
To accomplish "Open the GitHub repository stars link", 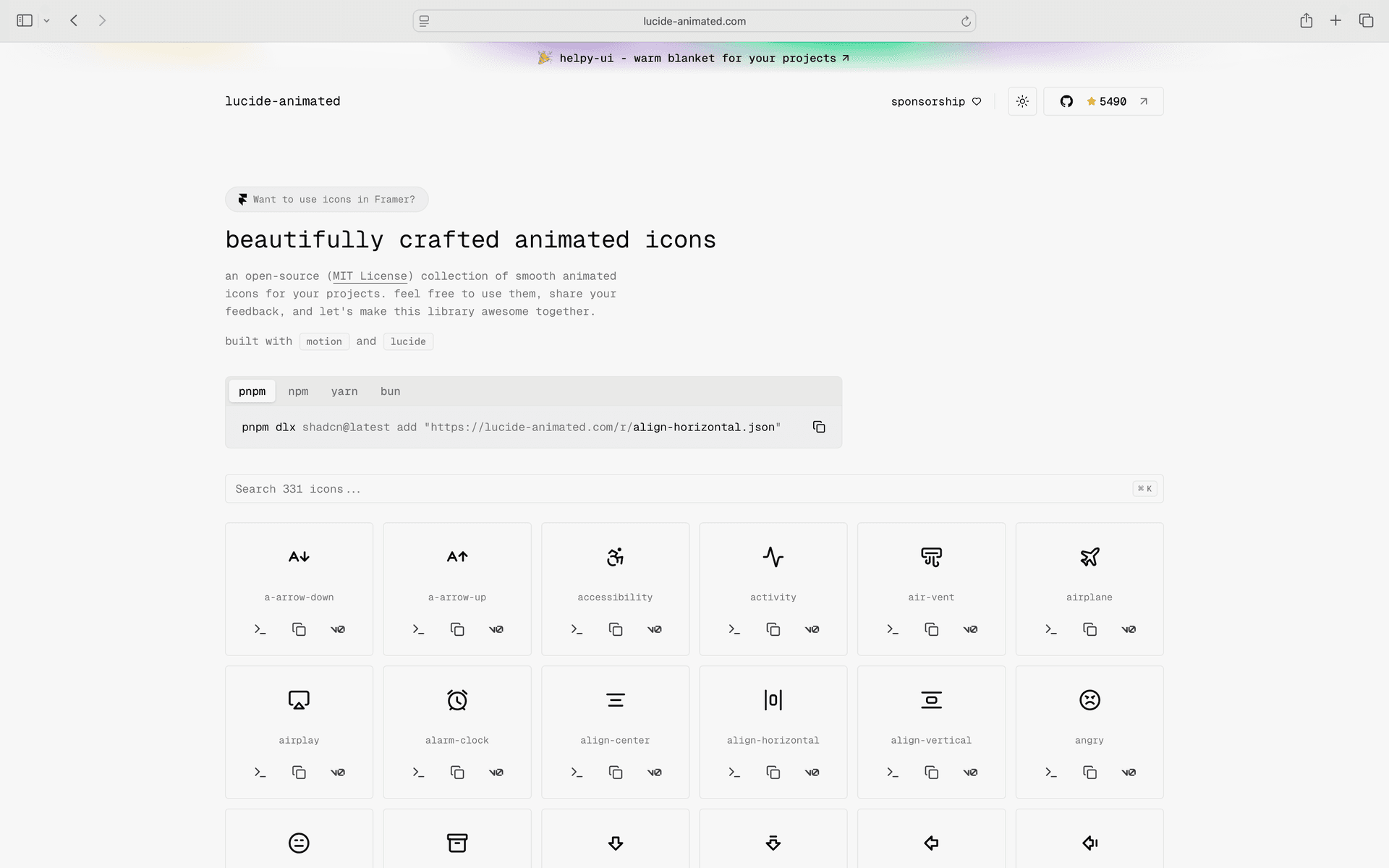I will (1103, 101).
